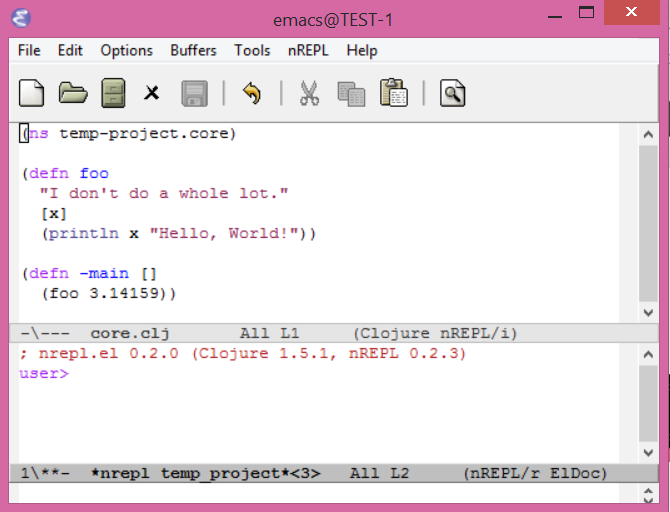Image resolution: width=670 pixels, height=512 pixels.
Task: Click the nREPL pane scrollbar thumb
Action: (648, 403)
